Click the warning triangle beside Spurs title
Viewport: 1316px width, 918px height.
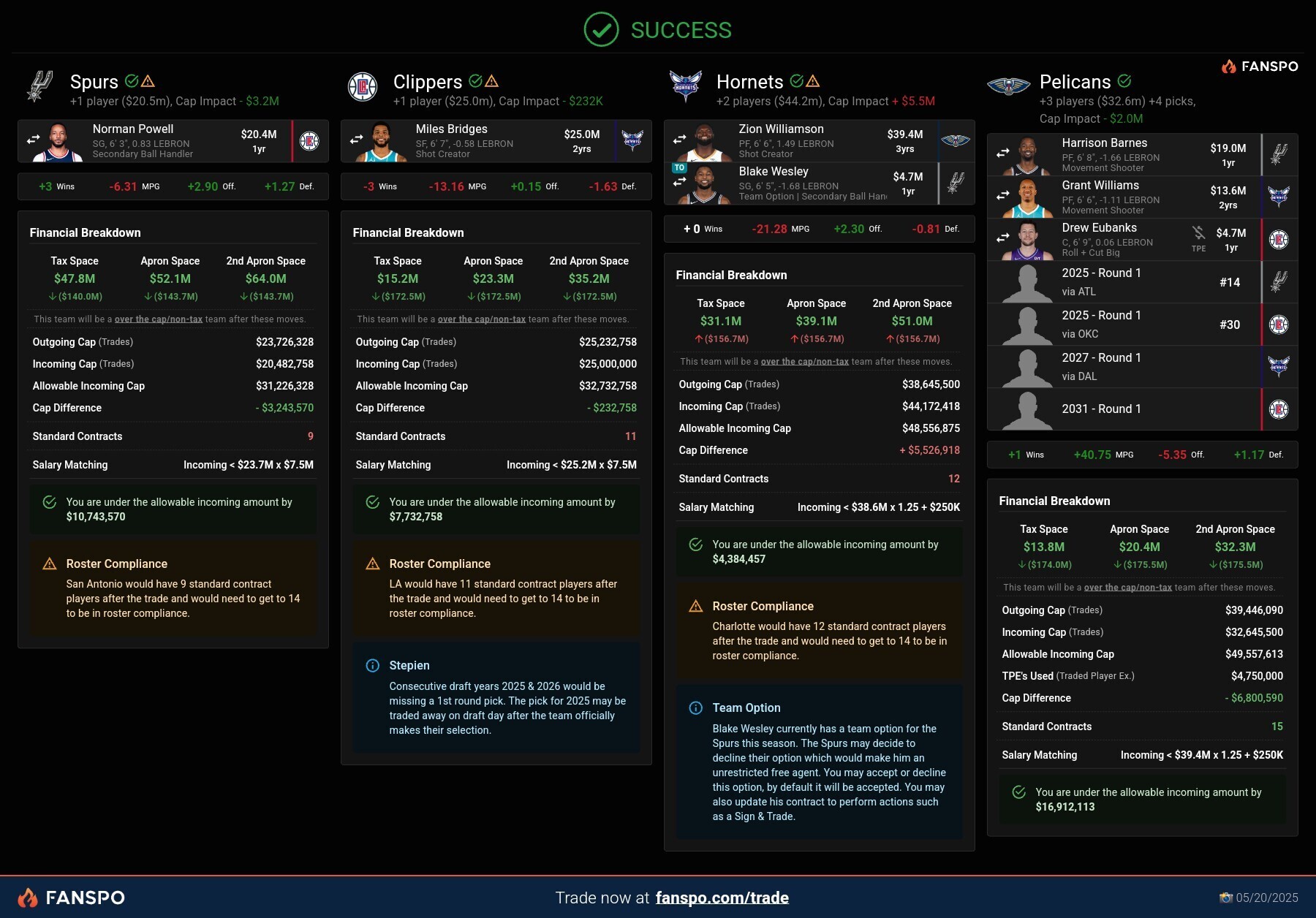(148, 81)
